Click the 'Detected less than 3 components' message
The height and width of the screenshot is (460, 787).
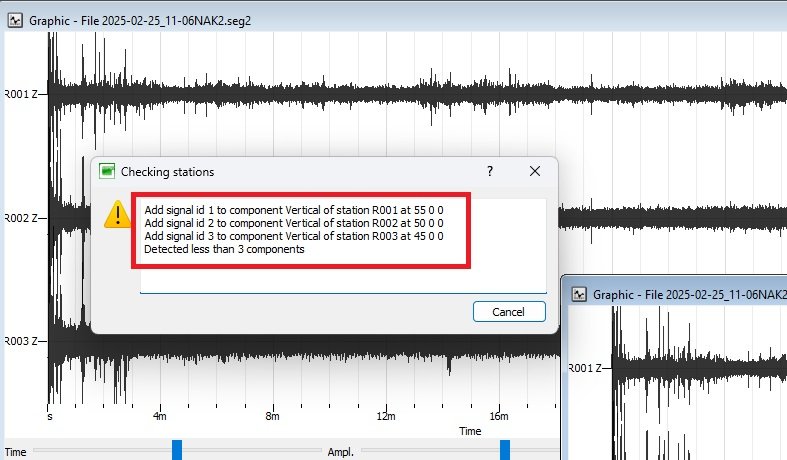click(224, 249)
